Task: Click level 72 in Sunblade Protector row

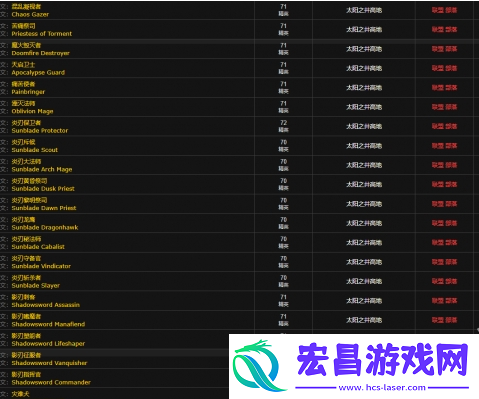Action: (283, 123)
